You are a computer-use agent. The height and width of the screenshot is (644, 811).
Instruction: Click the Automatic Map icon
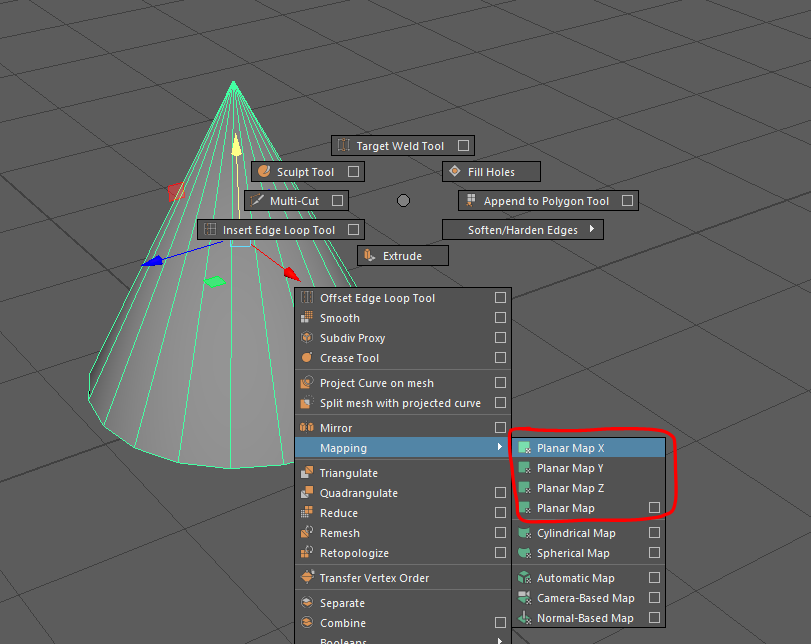(524, 577)
